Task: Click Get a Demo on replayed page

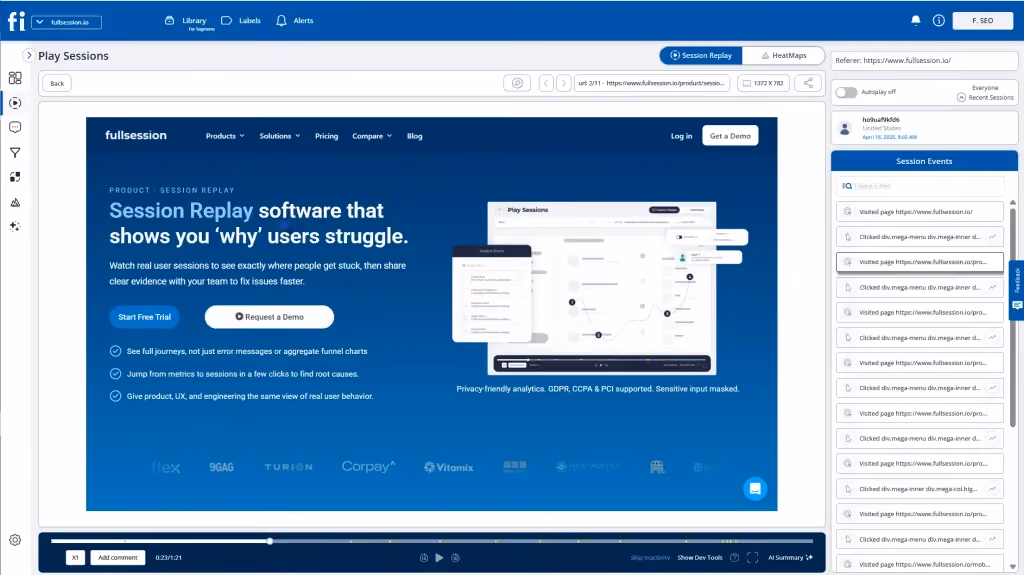Action: (x=730, y=136)
